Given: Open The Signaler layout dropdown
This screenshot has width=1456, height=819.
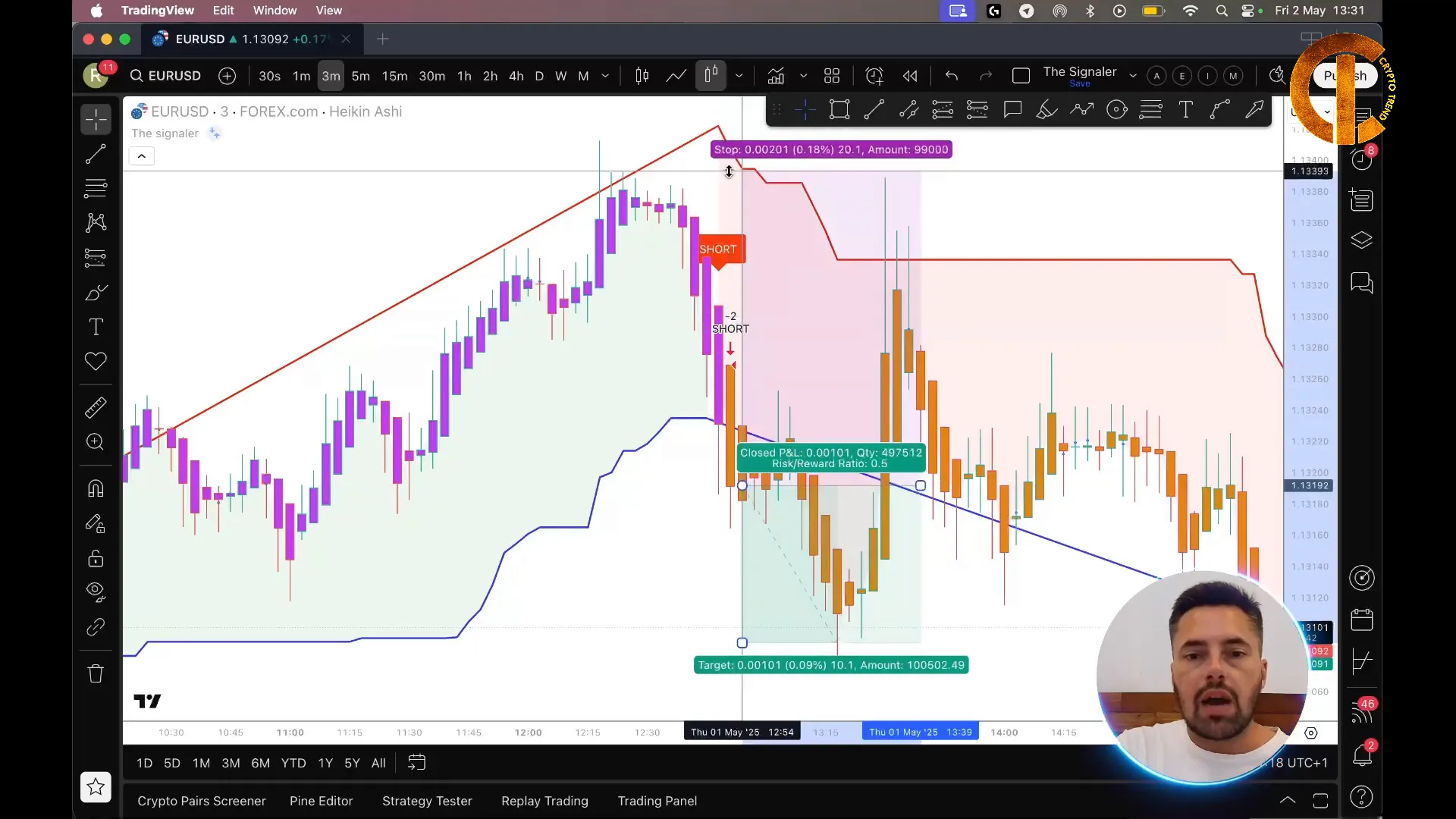Looking at the screenshot, I should (1133, 76).
